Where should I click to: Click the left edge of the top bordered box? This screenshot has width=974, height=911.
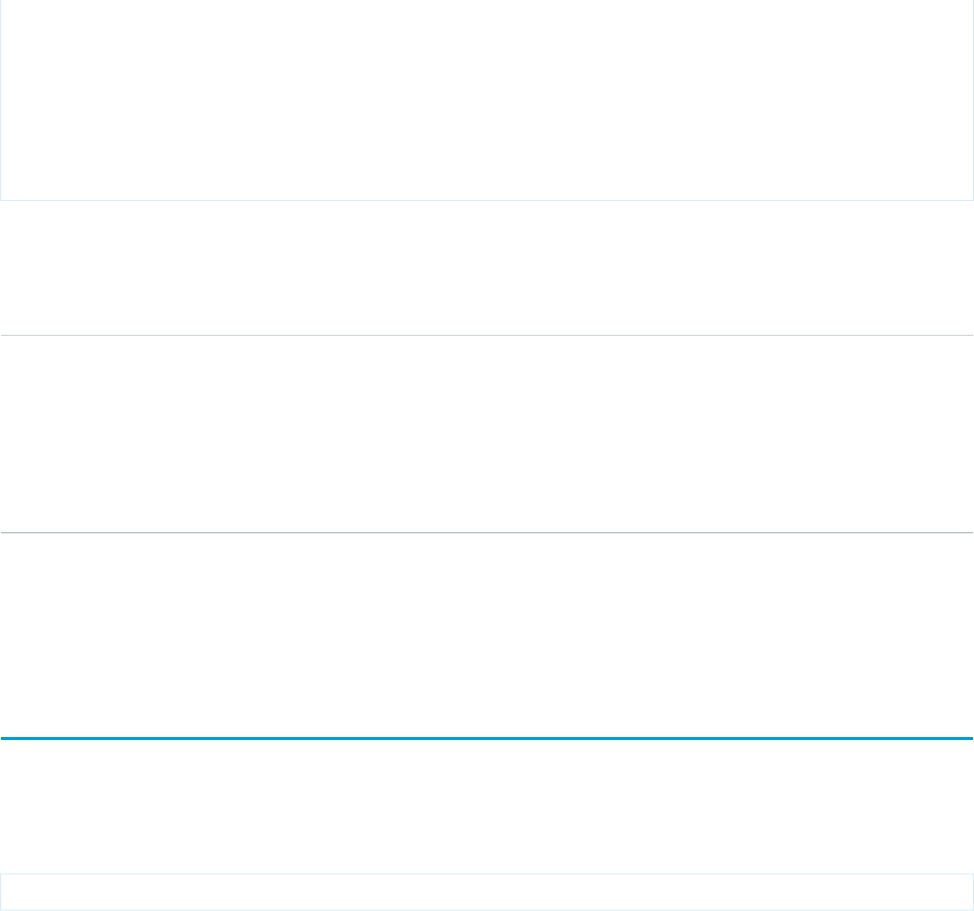(x=1, y=100)
